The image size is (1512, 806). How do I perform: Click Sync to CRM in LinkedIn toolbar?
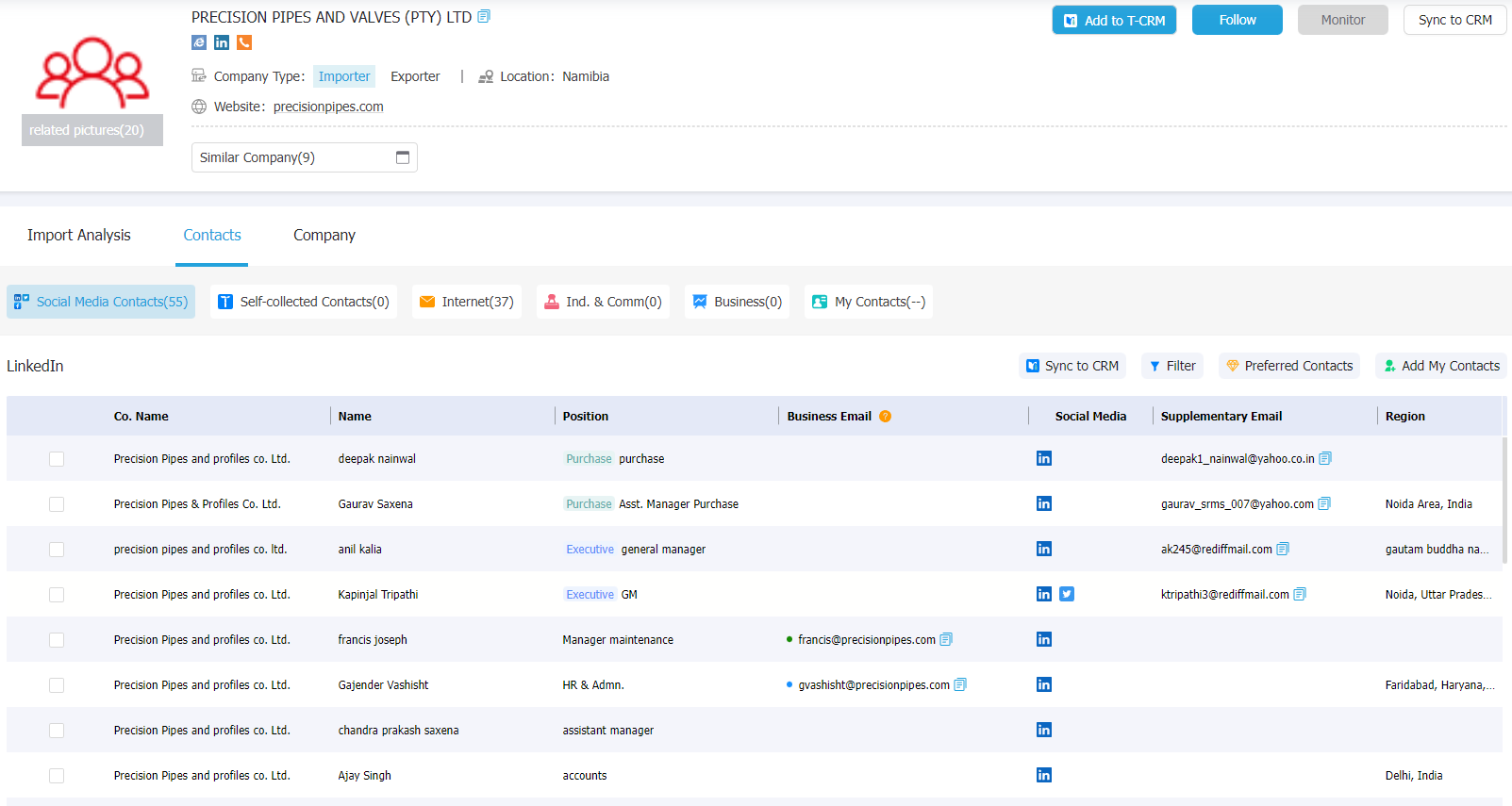tap(1072, 366)
